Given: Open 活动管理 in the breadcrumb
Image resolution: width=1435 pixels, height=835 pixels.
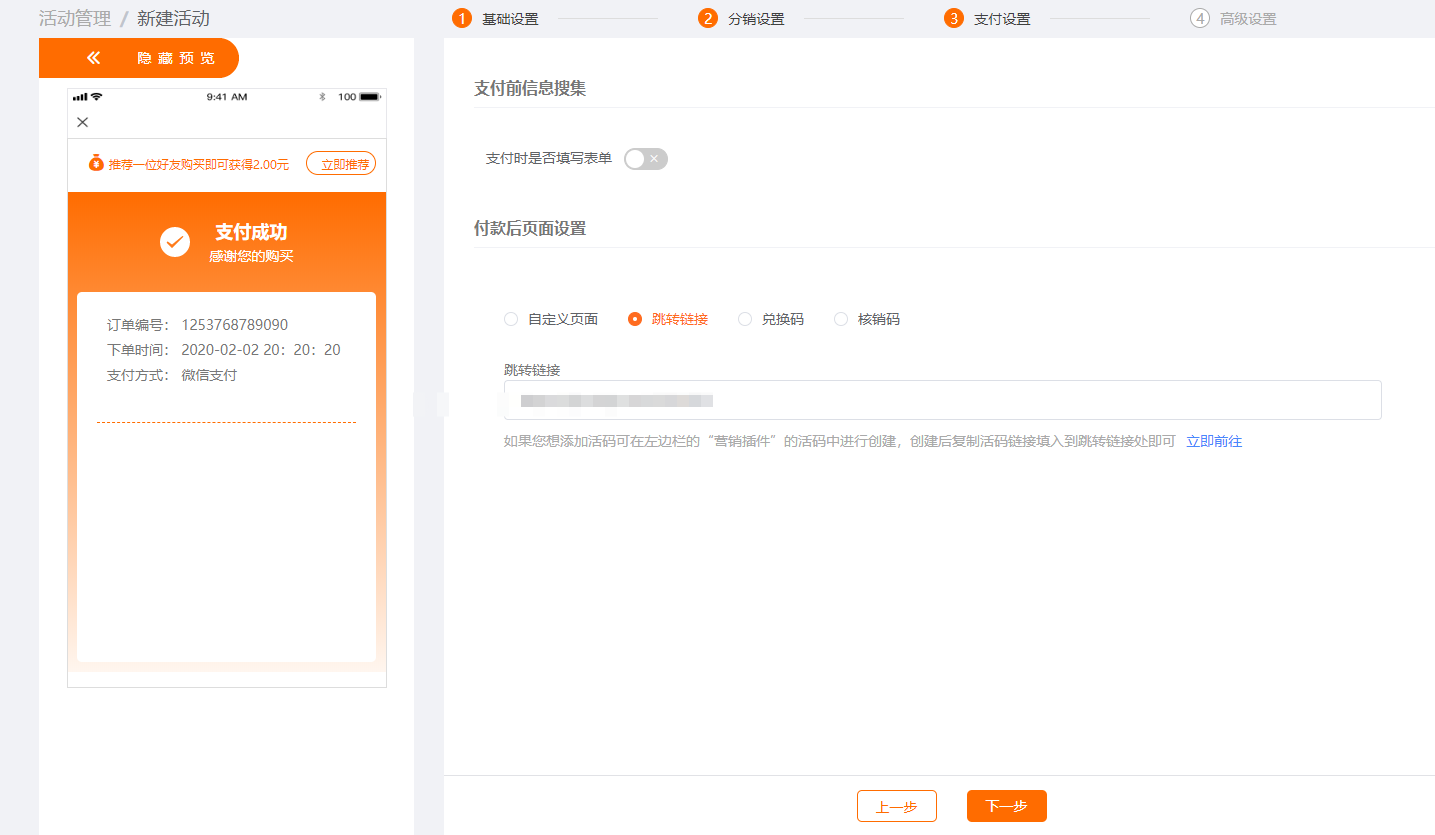Looking at the screenshot, I should click(x=74, y=18).
